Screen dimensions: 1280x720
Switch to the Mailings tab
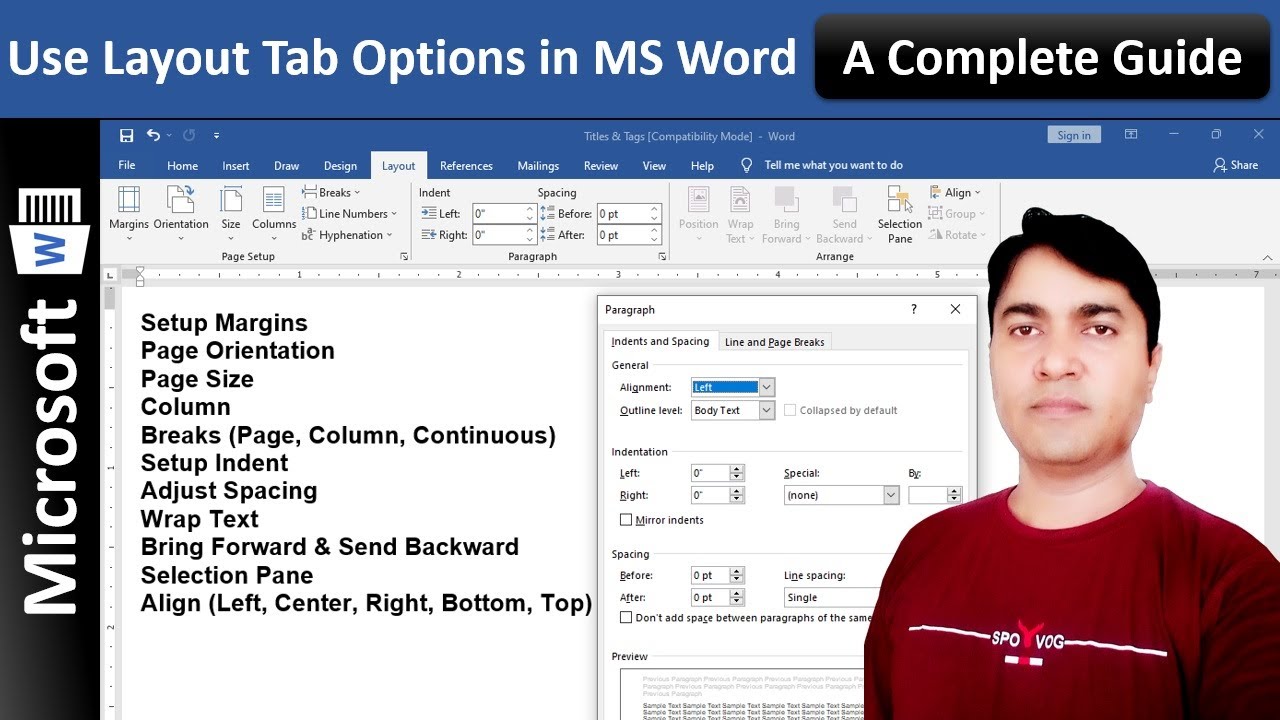tap(538, 166)
